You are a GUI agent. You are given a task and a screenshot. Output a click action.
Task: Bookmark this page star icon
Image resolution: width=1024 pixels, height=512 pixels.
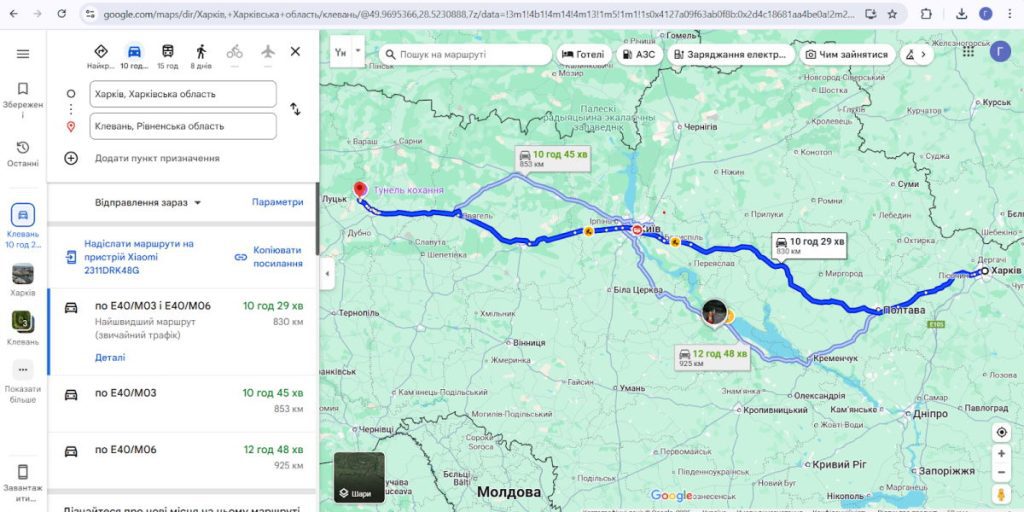click(892, 14)
